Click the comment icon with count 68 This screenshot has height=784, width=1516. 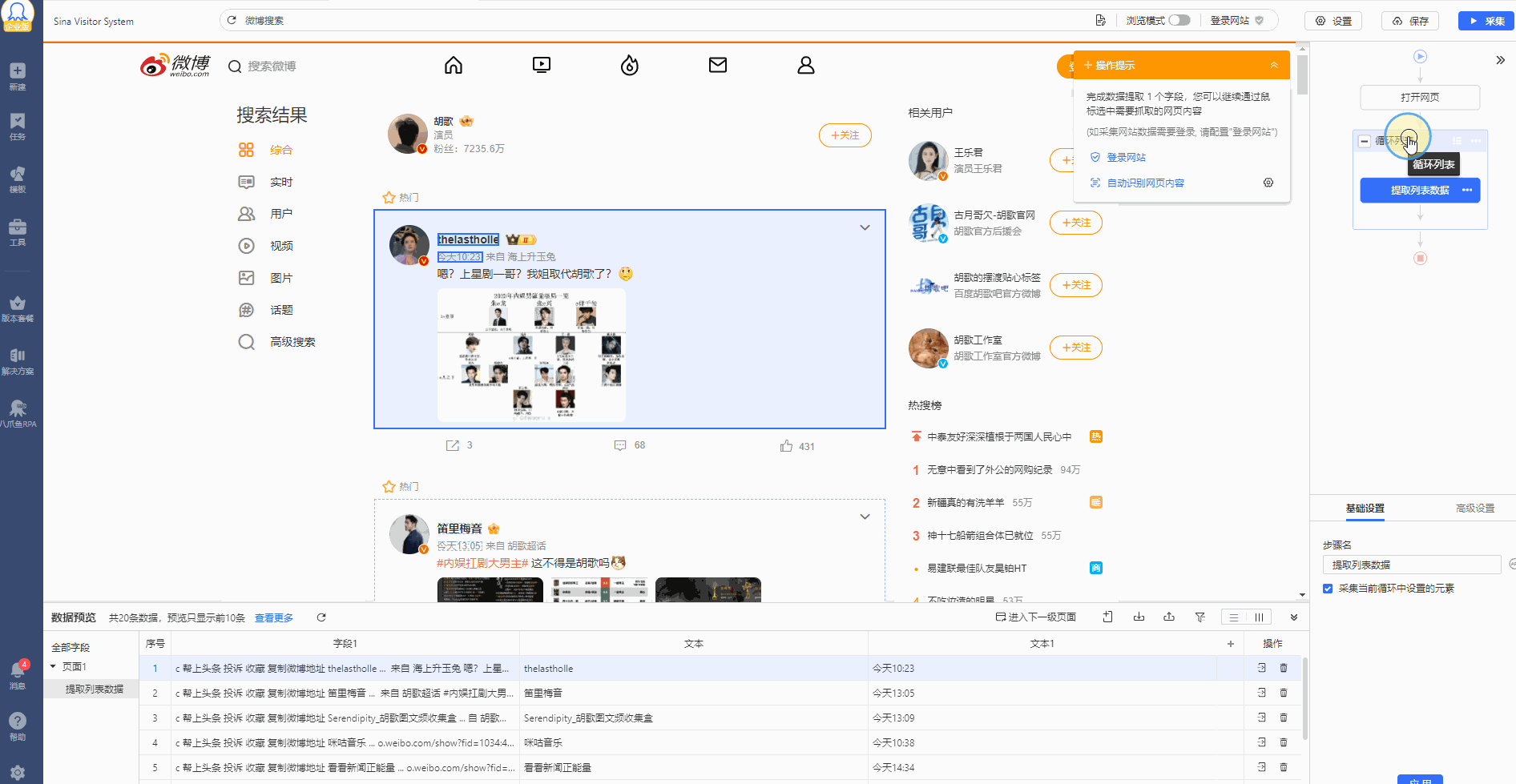point(620,445)
